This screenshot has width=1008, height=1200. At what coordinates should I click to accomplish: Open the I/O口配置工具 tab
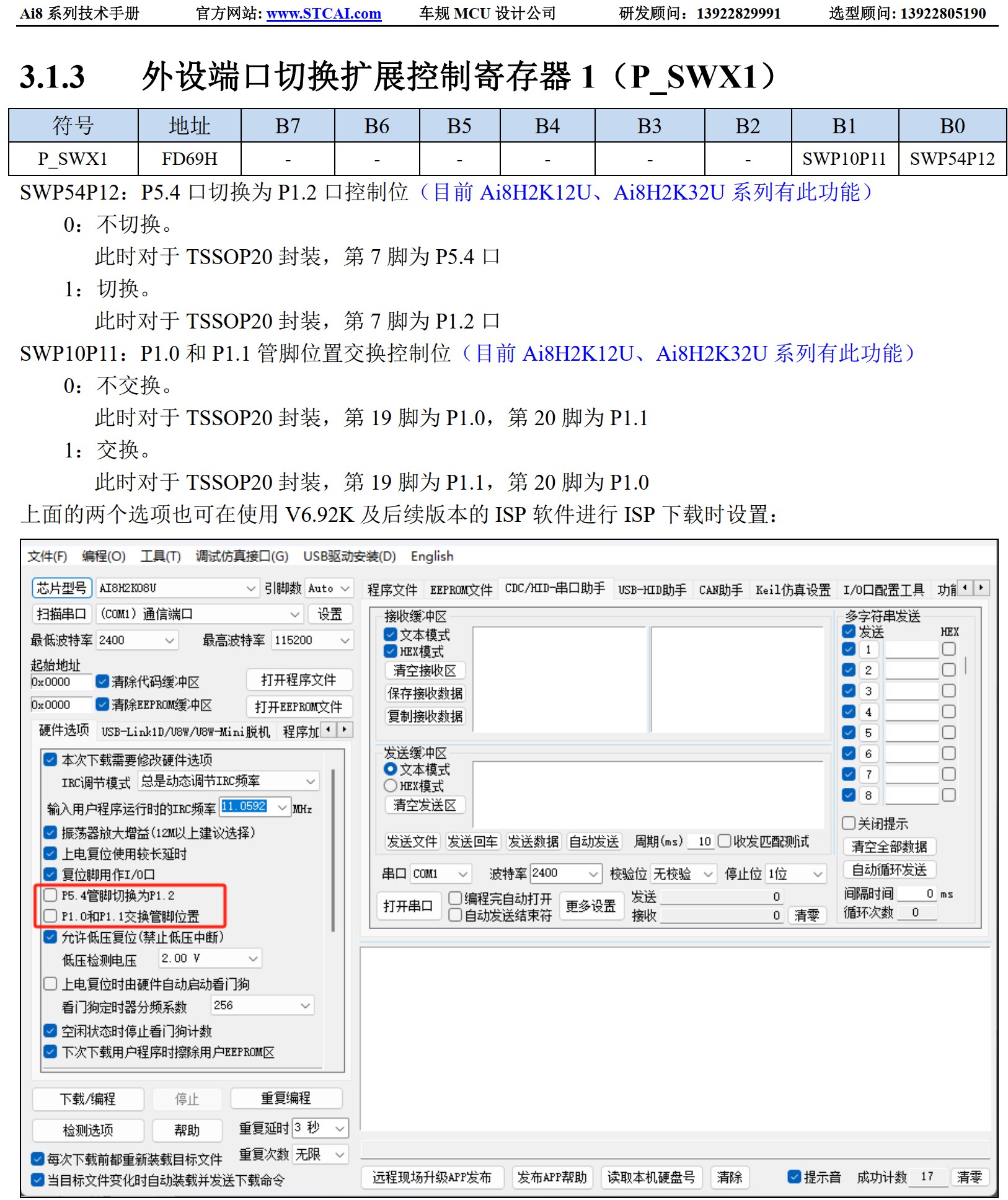883,589
